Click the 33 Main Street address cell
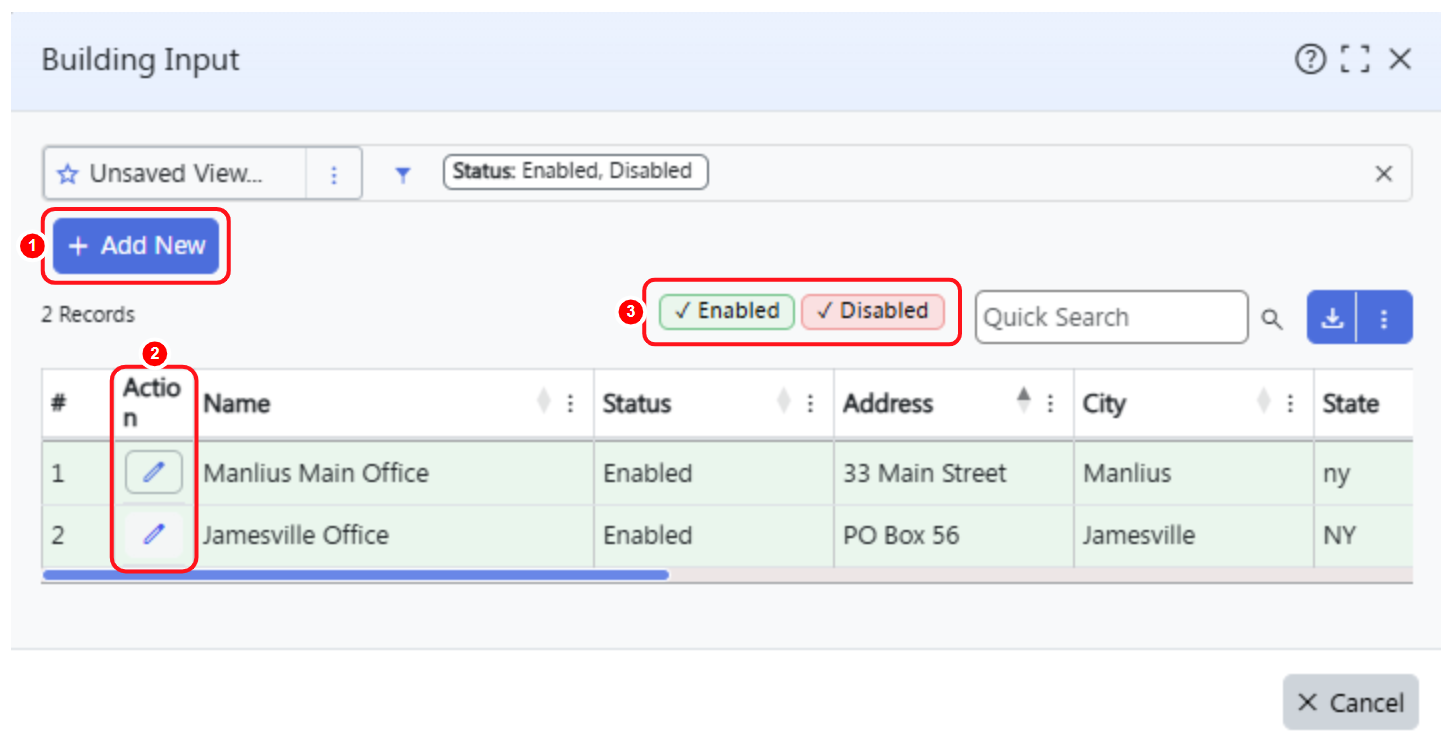Image resolution: width=1455 pixels, height=744 pixels. [954, 472]
